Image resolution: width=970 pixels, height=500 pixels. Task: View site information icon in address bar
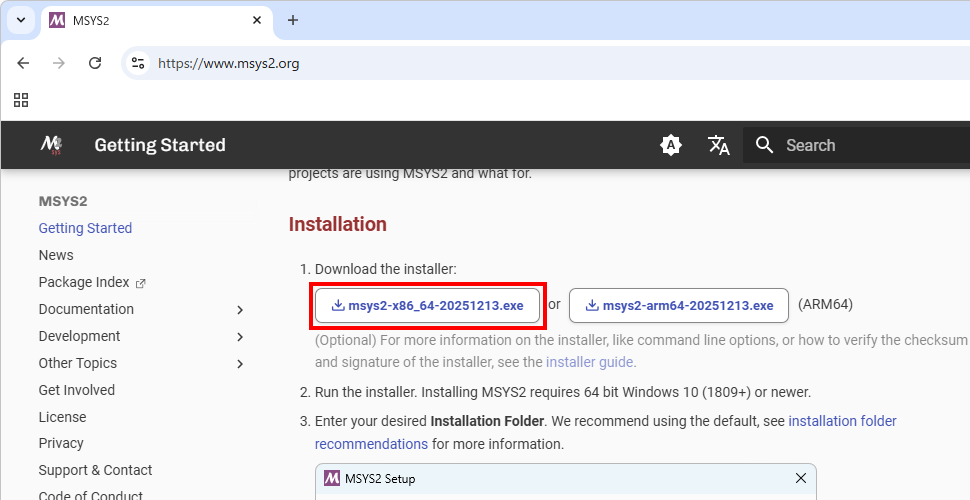click(x=138, y=63)
